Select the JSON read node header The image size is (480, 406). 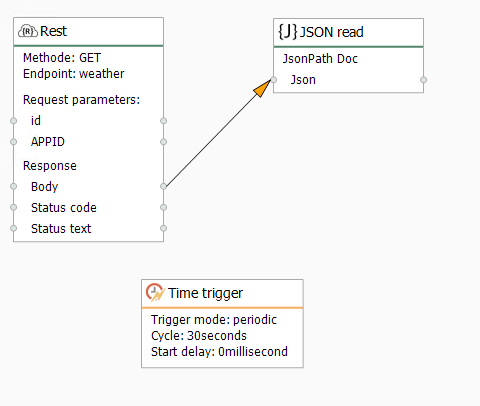tap(348, 32)
